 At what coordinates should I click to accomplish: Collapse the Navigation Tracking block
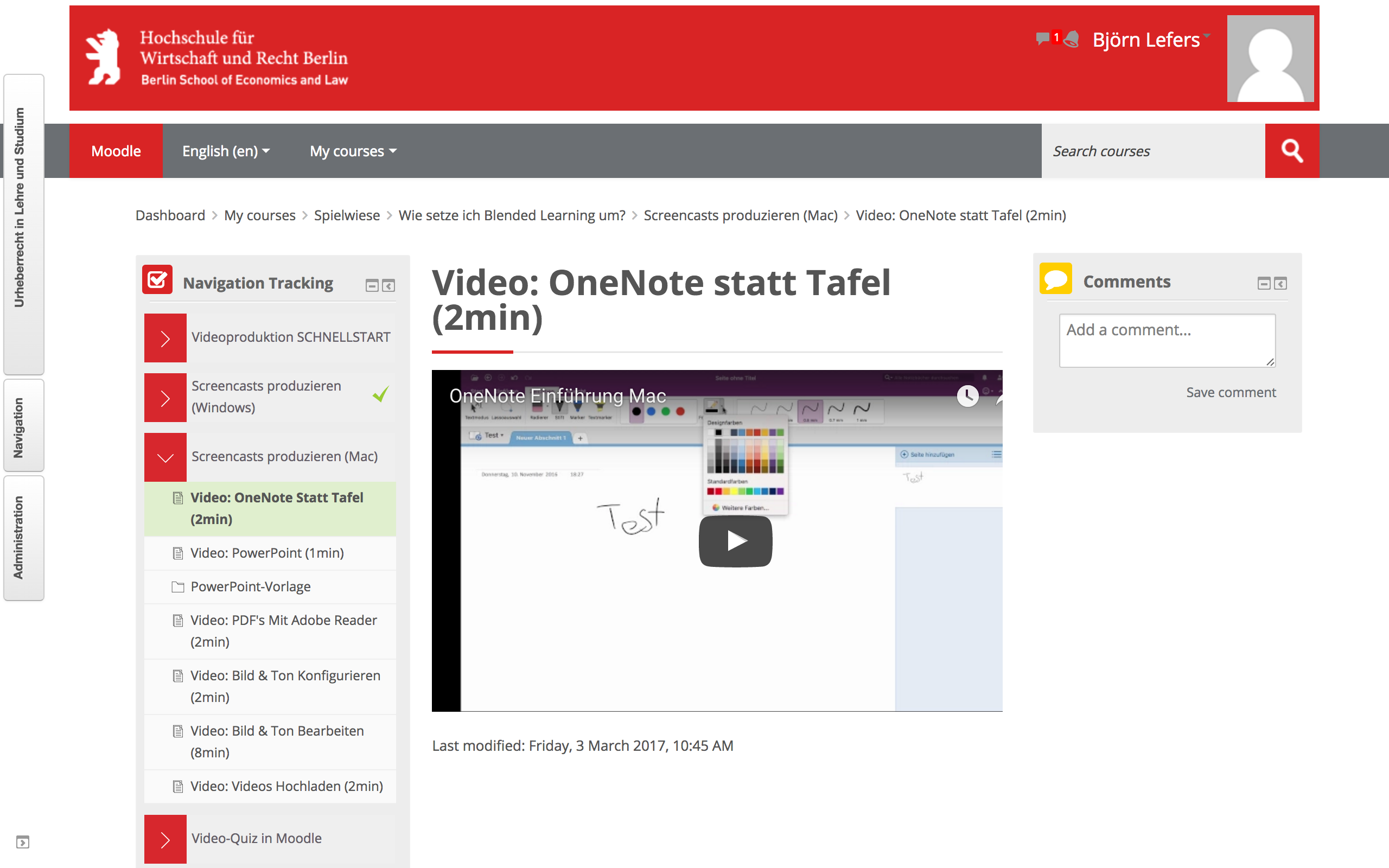coord(372,285)
